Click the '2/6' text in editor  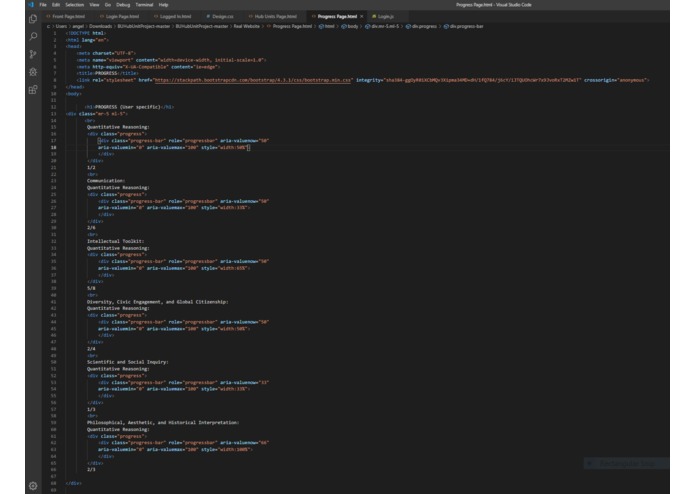[x=91, y=228]
